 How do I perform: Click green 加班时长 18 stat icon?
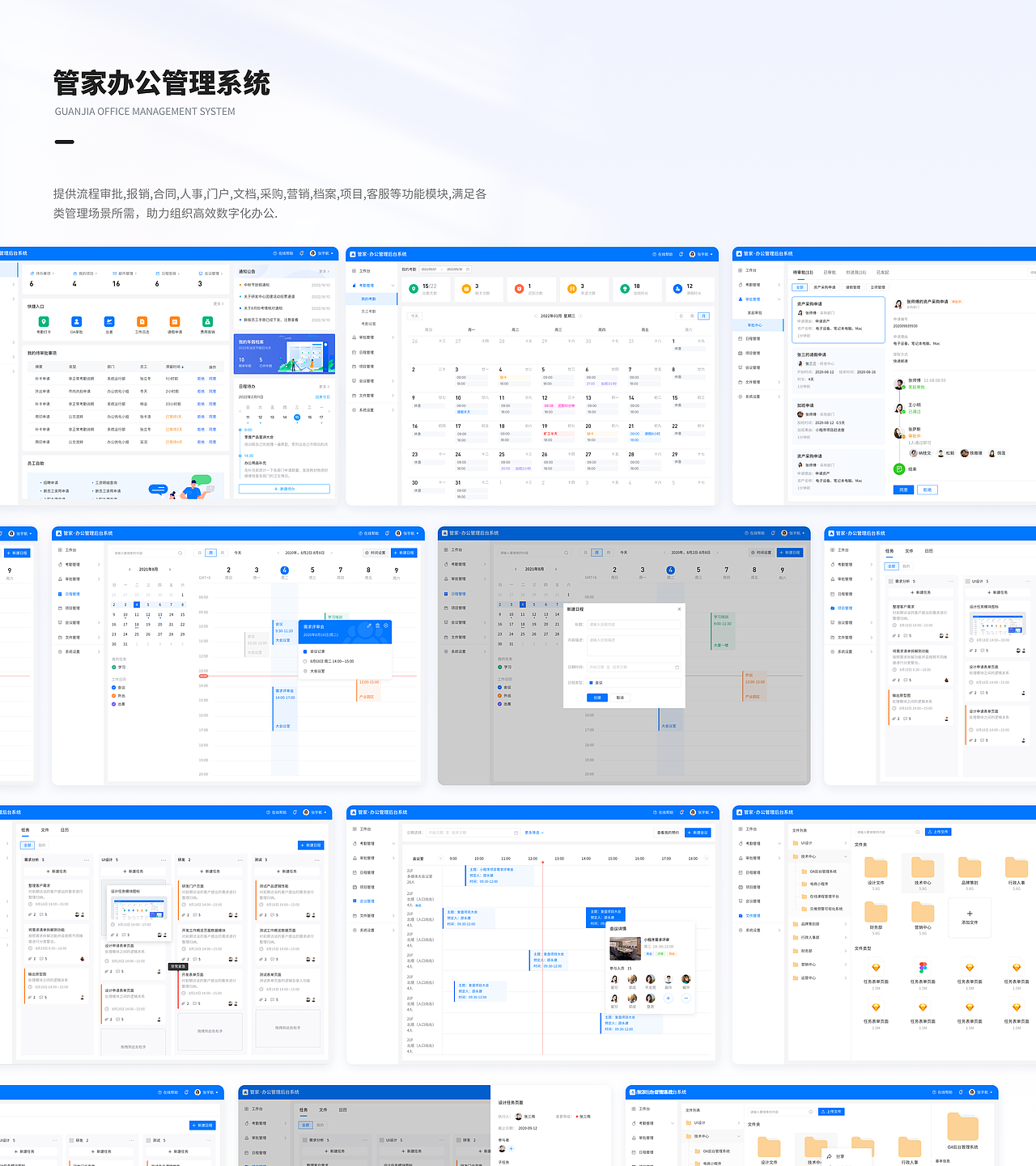tap(625, 288)
